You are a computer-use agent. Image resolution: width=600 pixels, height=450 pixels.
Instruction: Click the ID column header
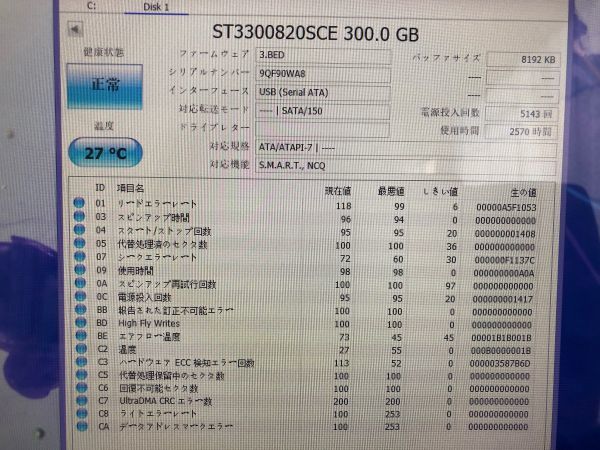point(100,188)
